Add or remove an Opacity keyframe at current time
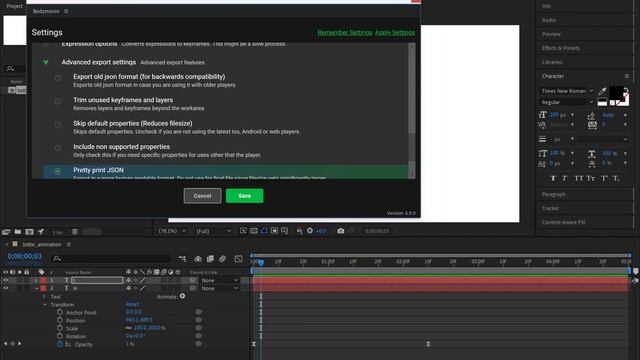 pos(12,344)
